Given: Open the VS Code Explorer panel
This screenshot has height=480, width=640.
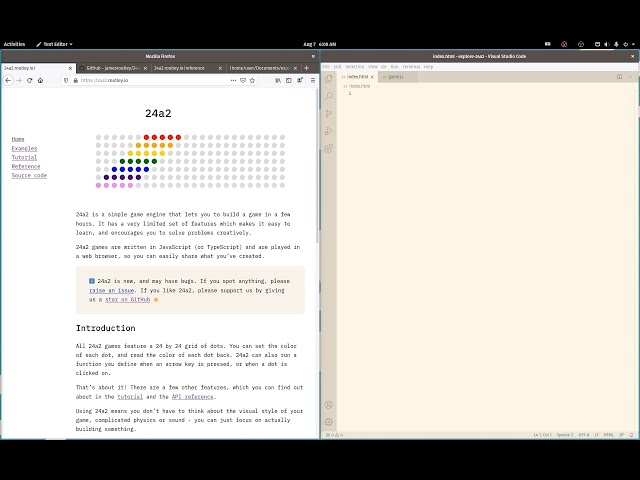Looking at the screenshot, I should tap(329, 78).
